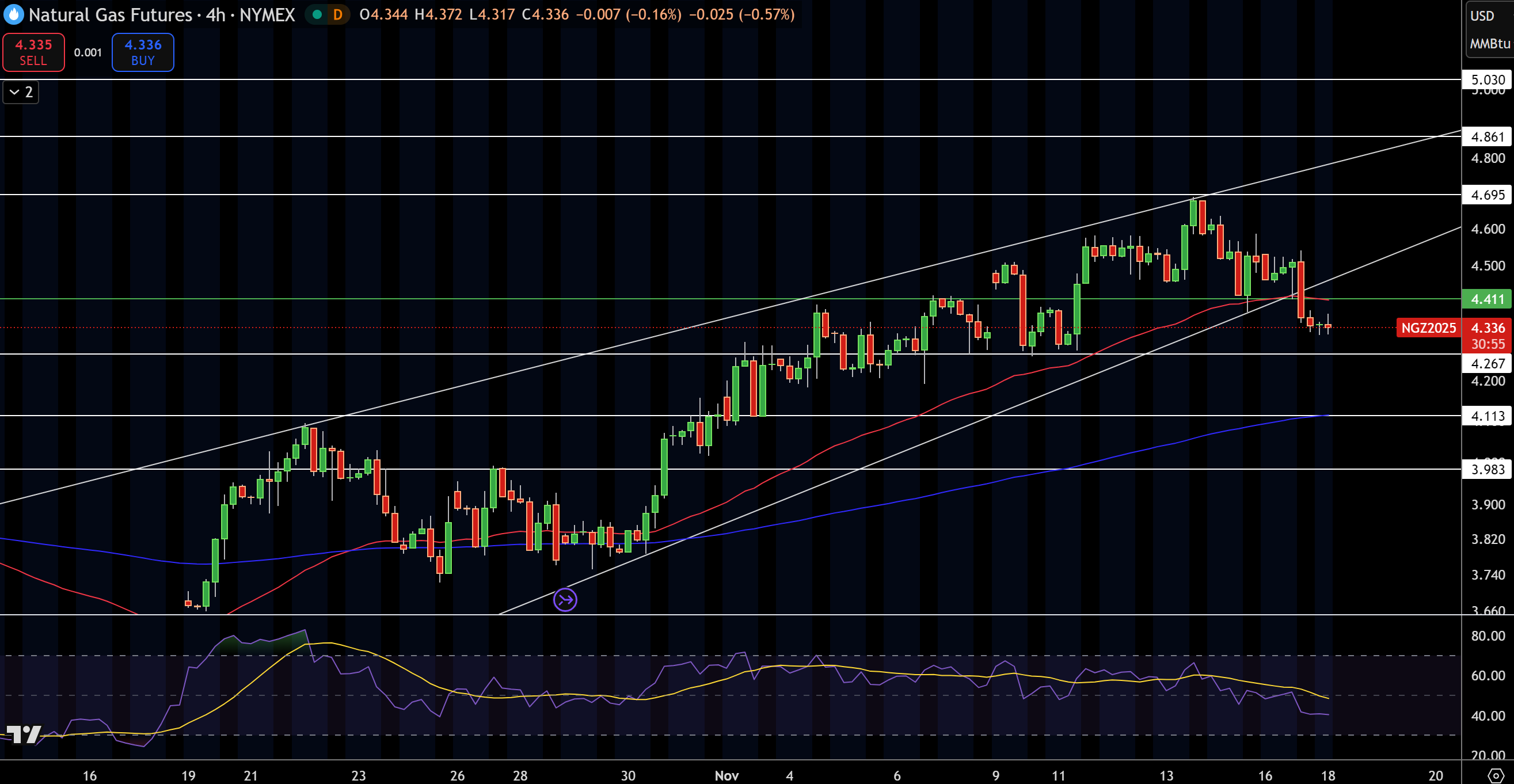Image resolution: width=1514 pixels, height=784 pixels.
Task: Click the orange D delayed data badge
Action: [337, 15]
